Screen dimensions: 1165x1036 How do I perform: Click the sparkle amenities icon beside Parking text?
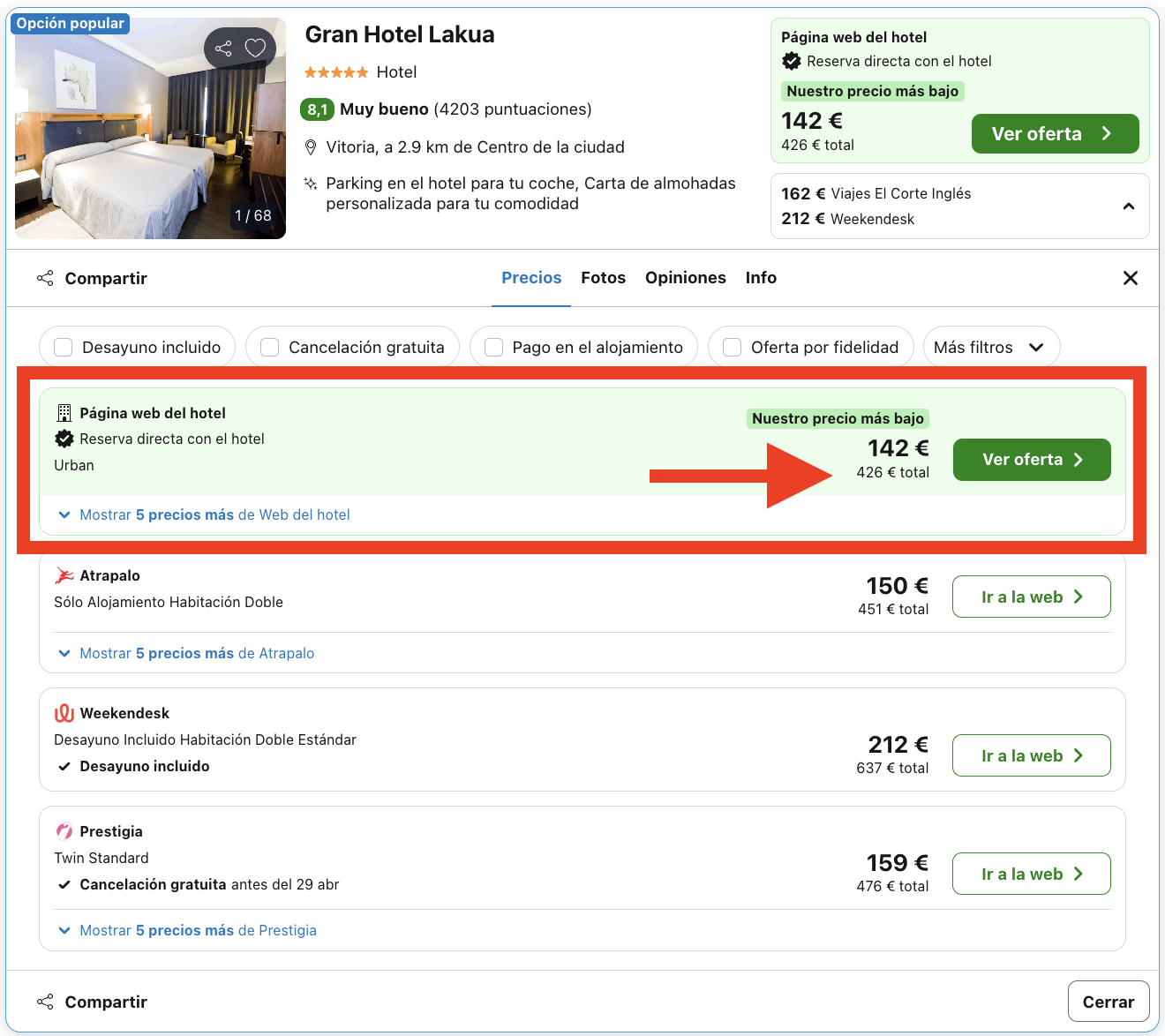pos(311,184)
